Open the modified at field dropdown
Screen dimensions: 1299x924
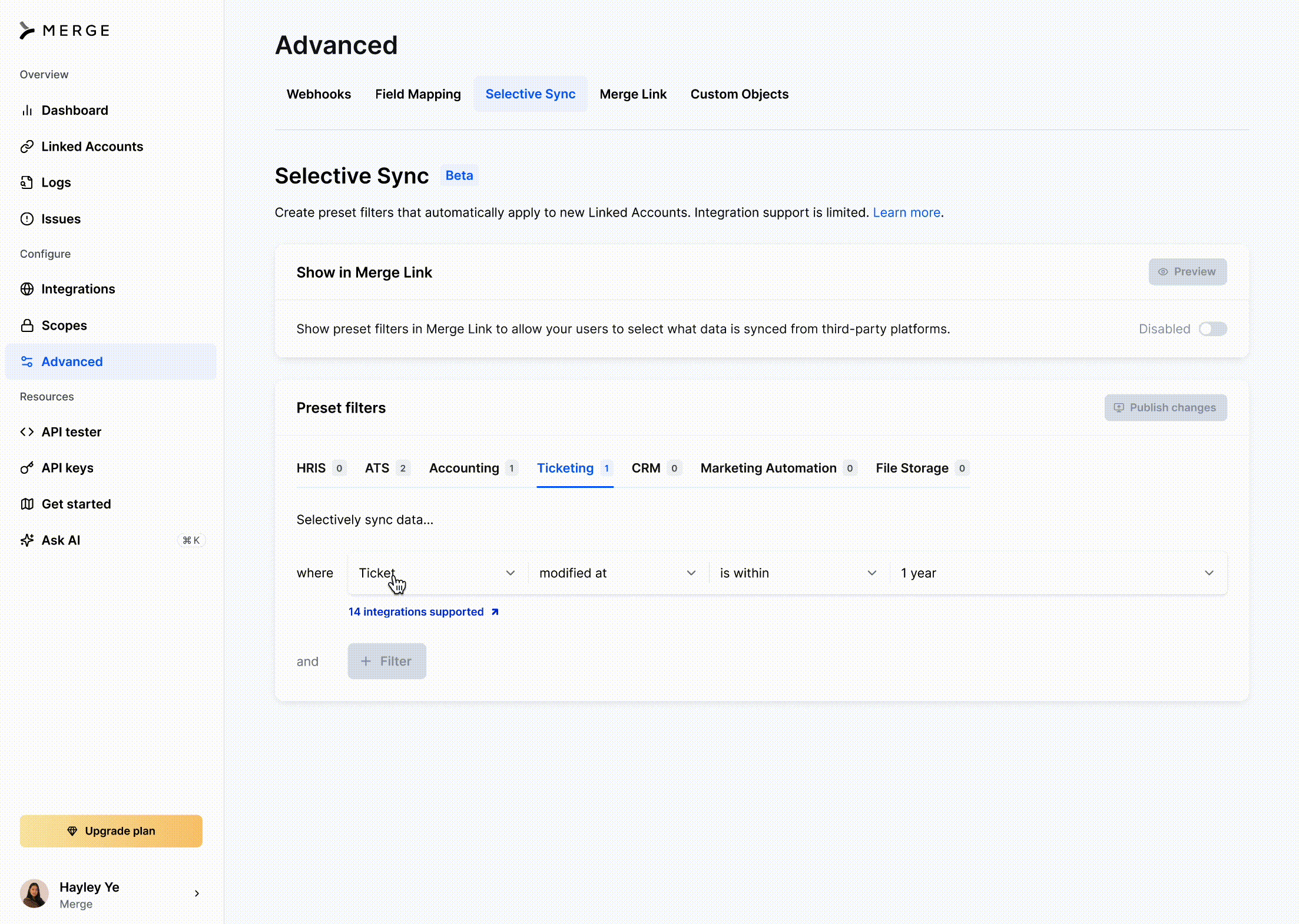click(x=618, y=573)
